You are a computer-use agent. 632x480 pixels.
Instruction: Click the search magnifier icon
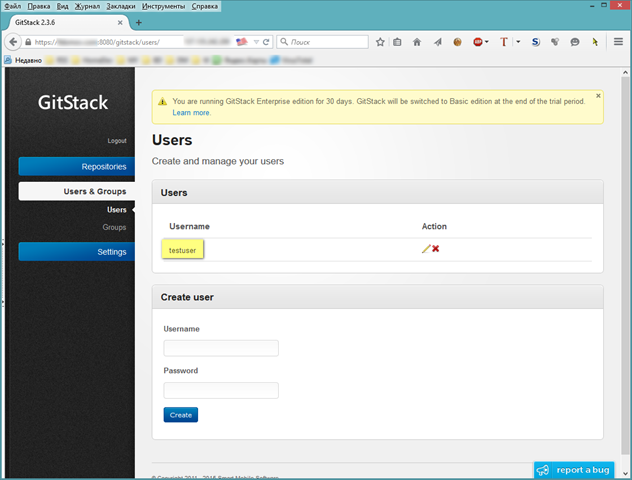[284, 42]
